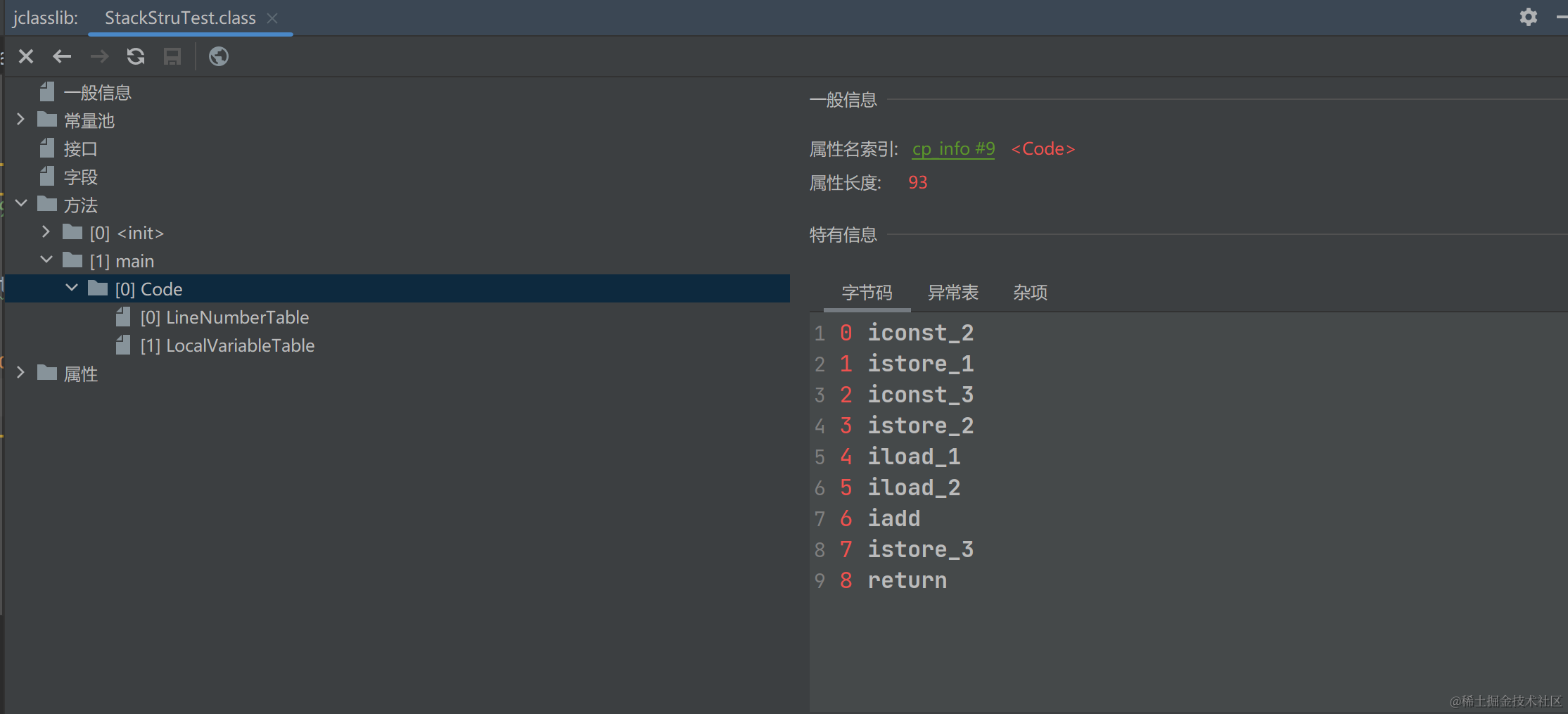Image resolution: width=1568 pixels, height=714 pixels.
Task: Select [1] LocalVariableTable entry
Action: [x=227, y=345]
